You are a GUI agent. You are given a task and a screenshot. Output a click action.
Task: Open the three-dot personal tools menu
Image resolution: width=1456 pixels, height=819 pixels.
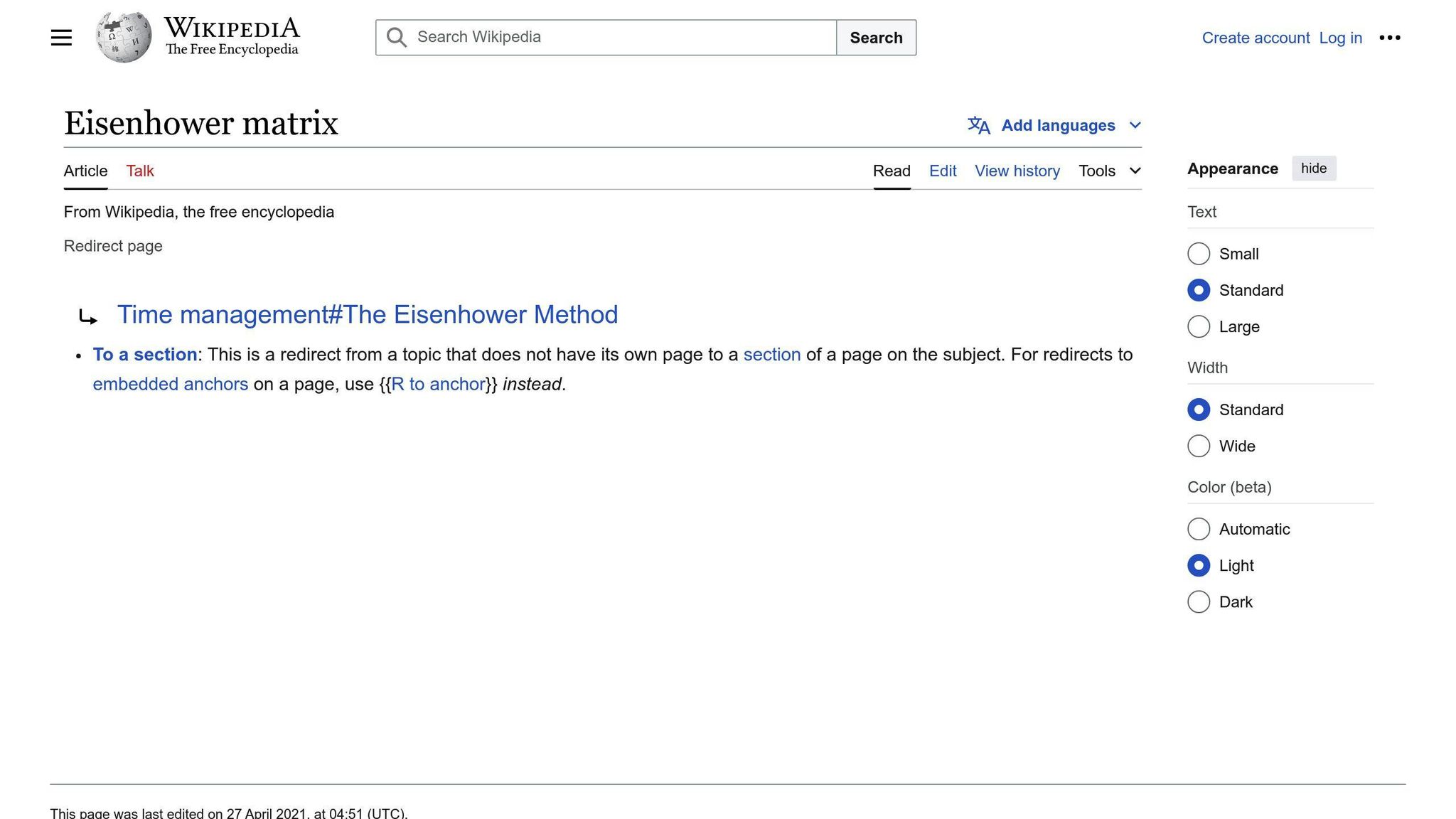pos(1389,38)
